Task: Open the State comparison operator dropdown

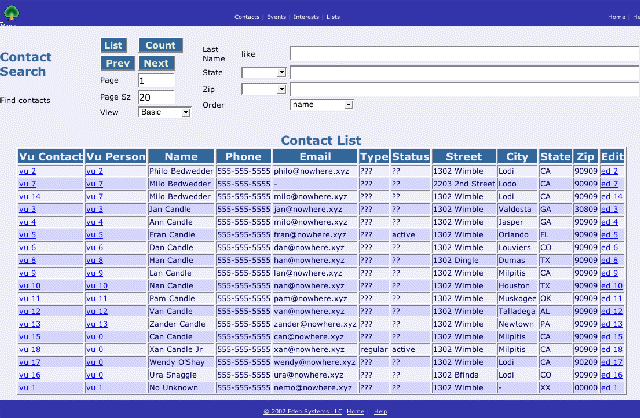Action: tap(264, 73)
